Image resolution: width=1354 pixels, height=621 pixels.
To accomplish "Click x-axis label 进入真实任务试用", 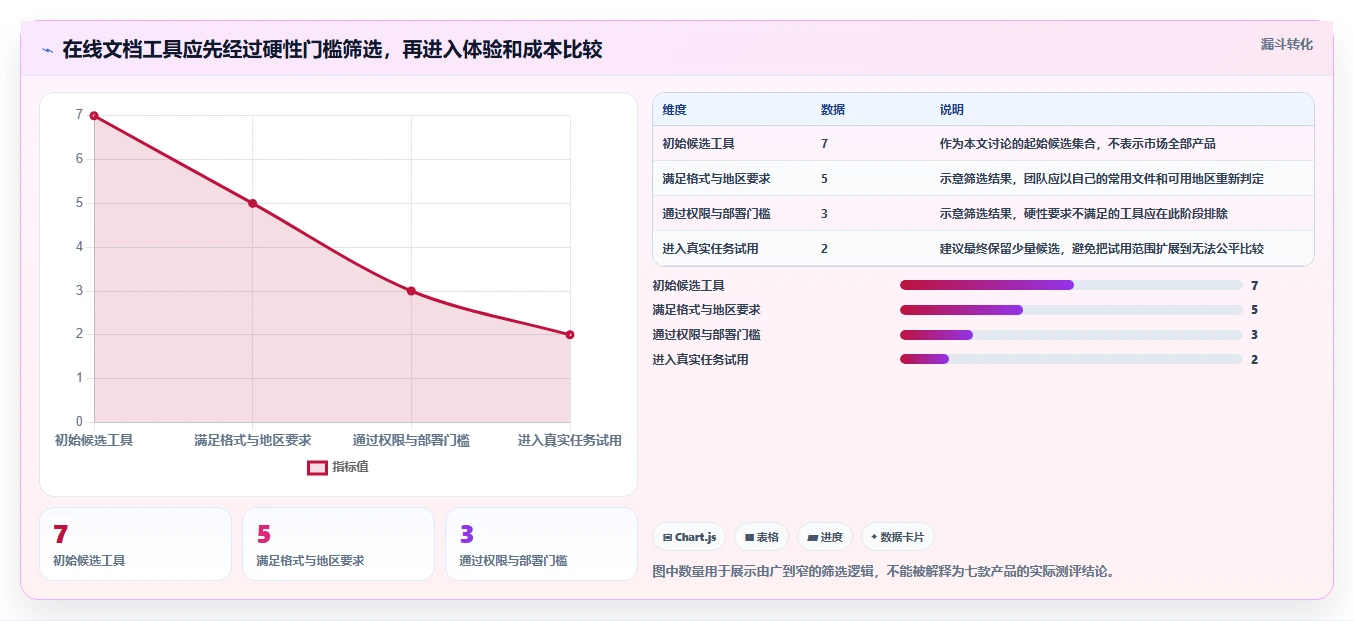I will coord(570,440).
